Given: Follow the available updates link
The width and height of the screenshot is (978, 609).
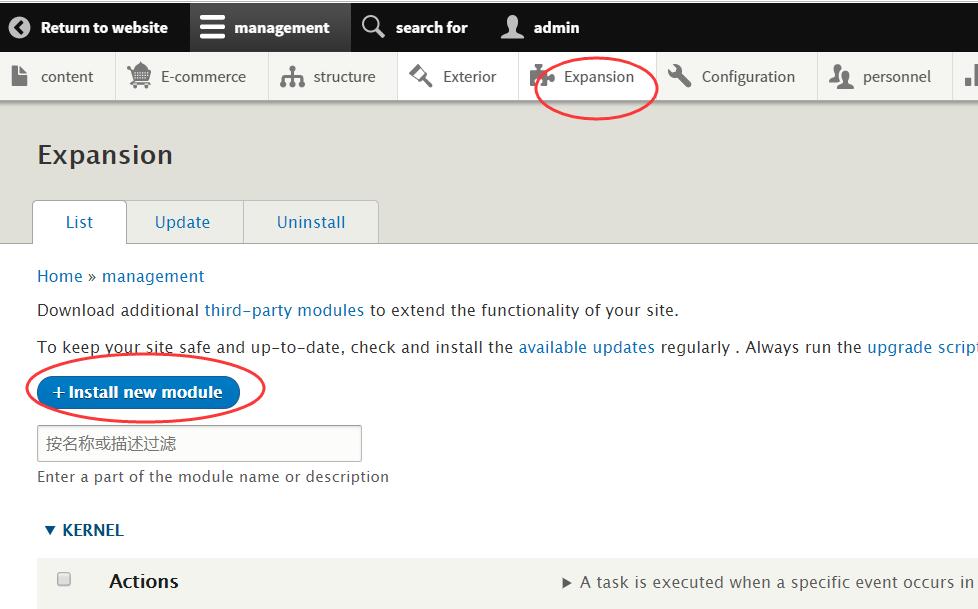Looking at the screenshot, I should 586,347.
